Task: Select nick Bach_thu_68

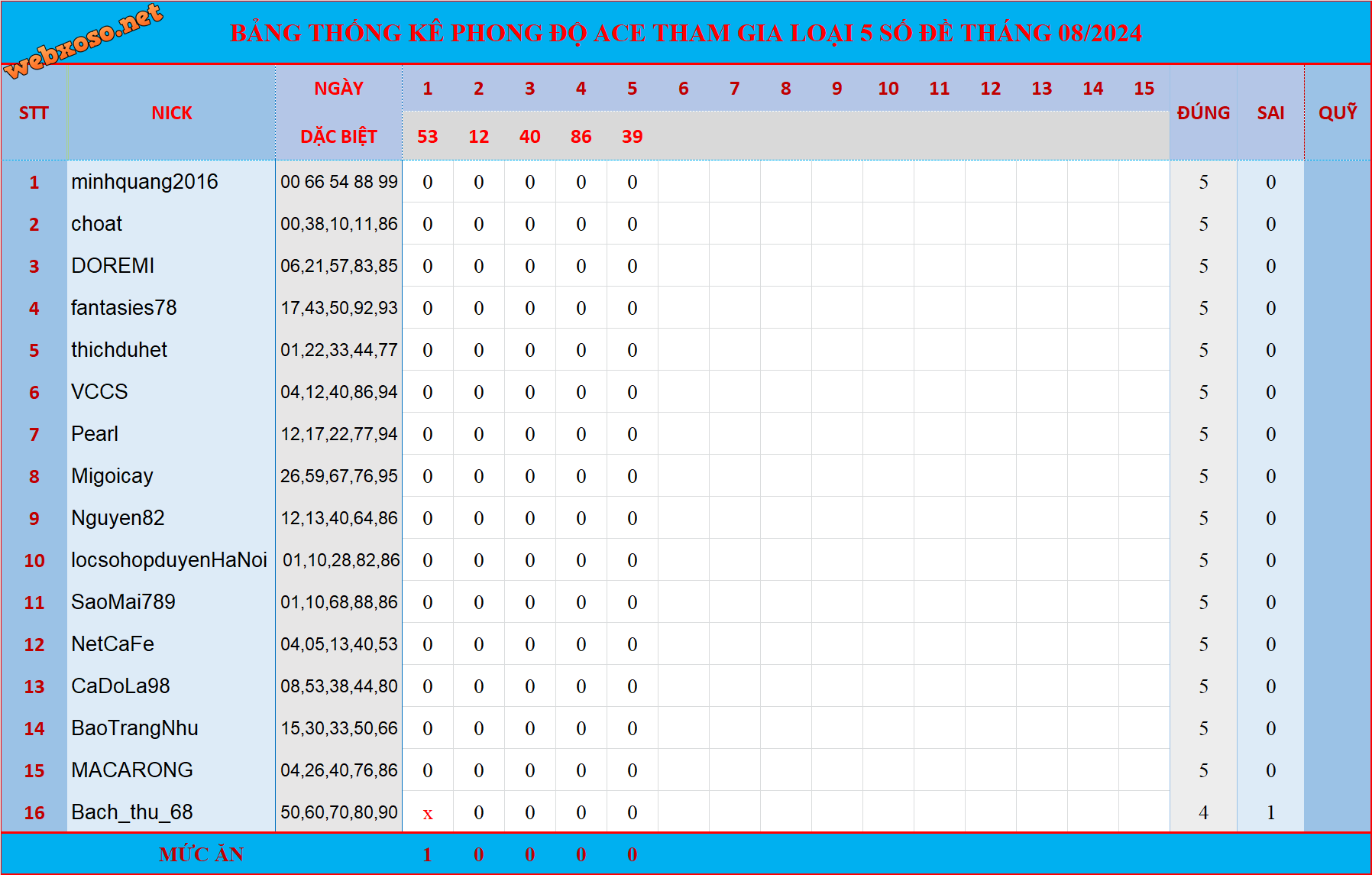Action: click(x=132, y=812)
